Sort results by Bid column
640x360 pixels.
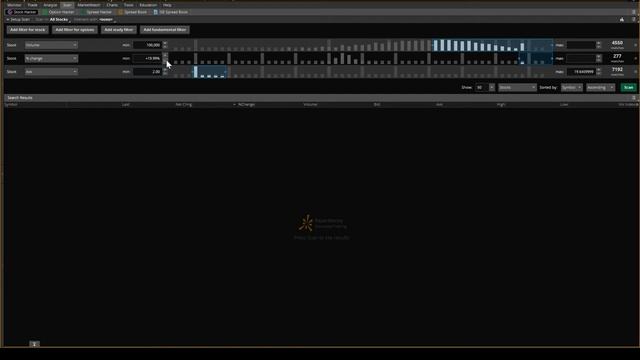(377, 104)
